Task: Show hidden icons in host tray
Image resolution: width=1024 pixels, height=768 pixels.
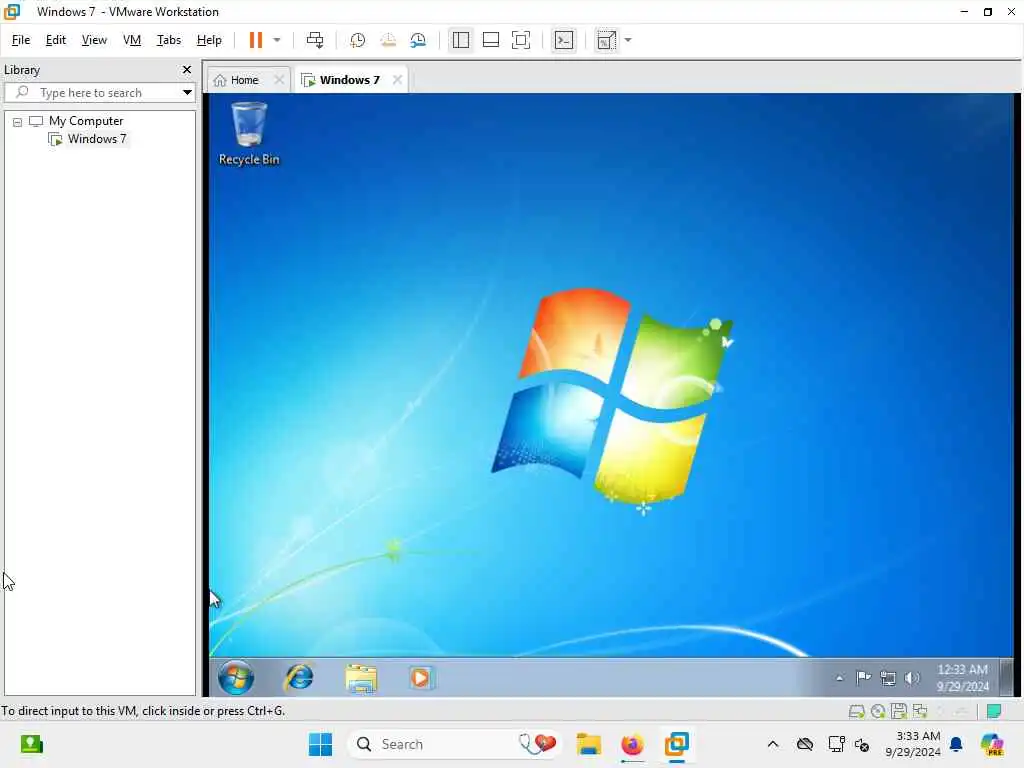Action: tap(773, 744)
